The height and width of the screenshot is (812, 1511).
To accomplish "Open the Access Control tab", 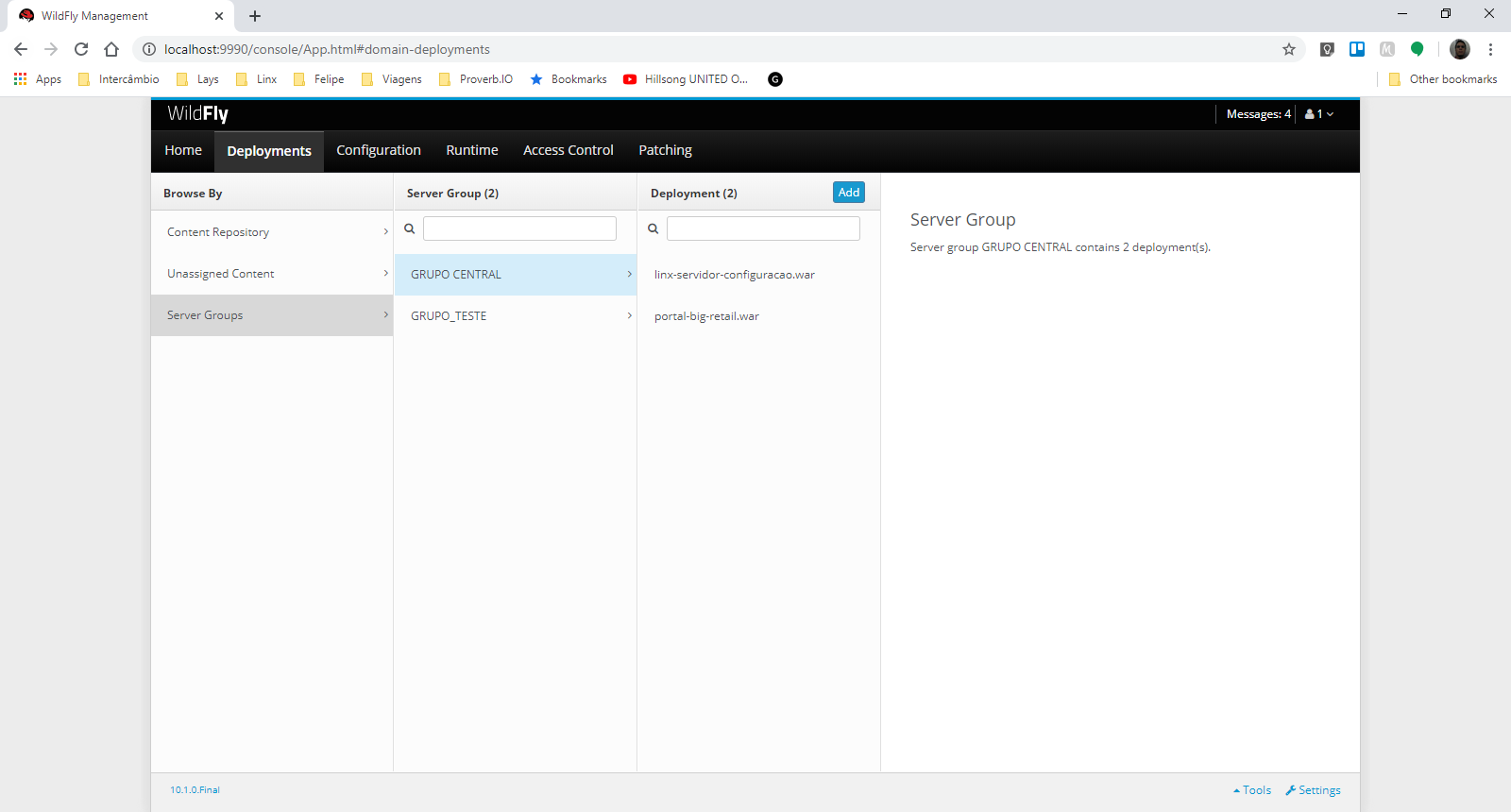I will pyautogui.click(x=569, y=150).
